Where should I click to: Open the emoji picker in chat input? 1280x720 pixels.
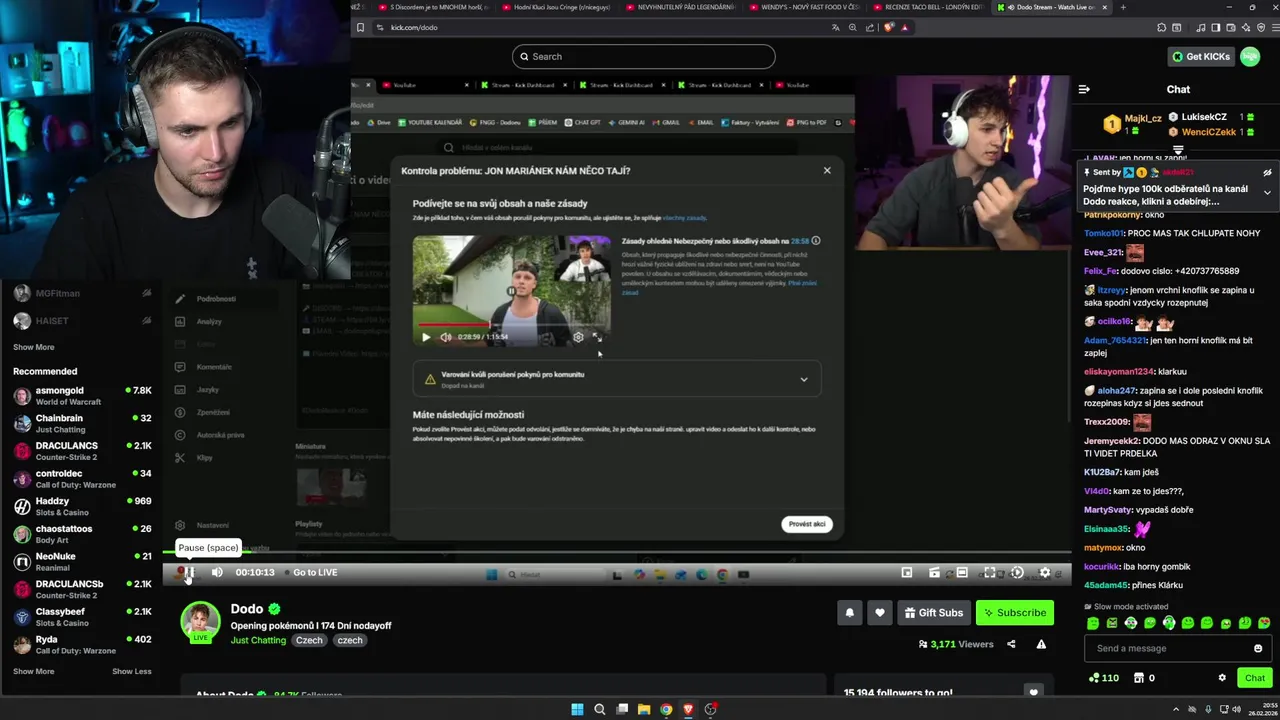[1258, 648]
